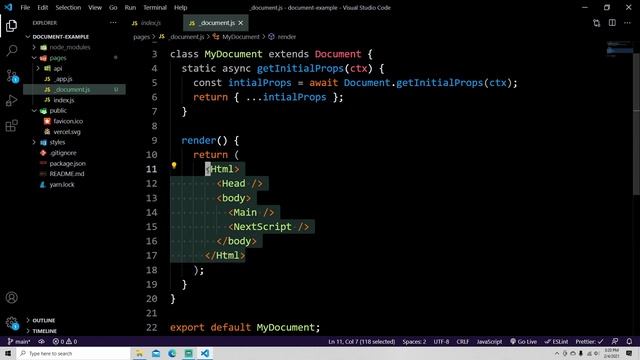The width and height of the screenshot is (640, 360).
Task: Open the Explorer view in activity bar
Action: click(11, 26)
